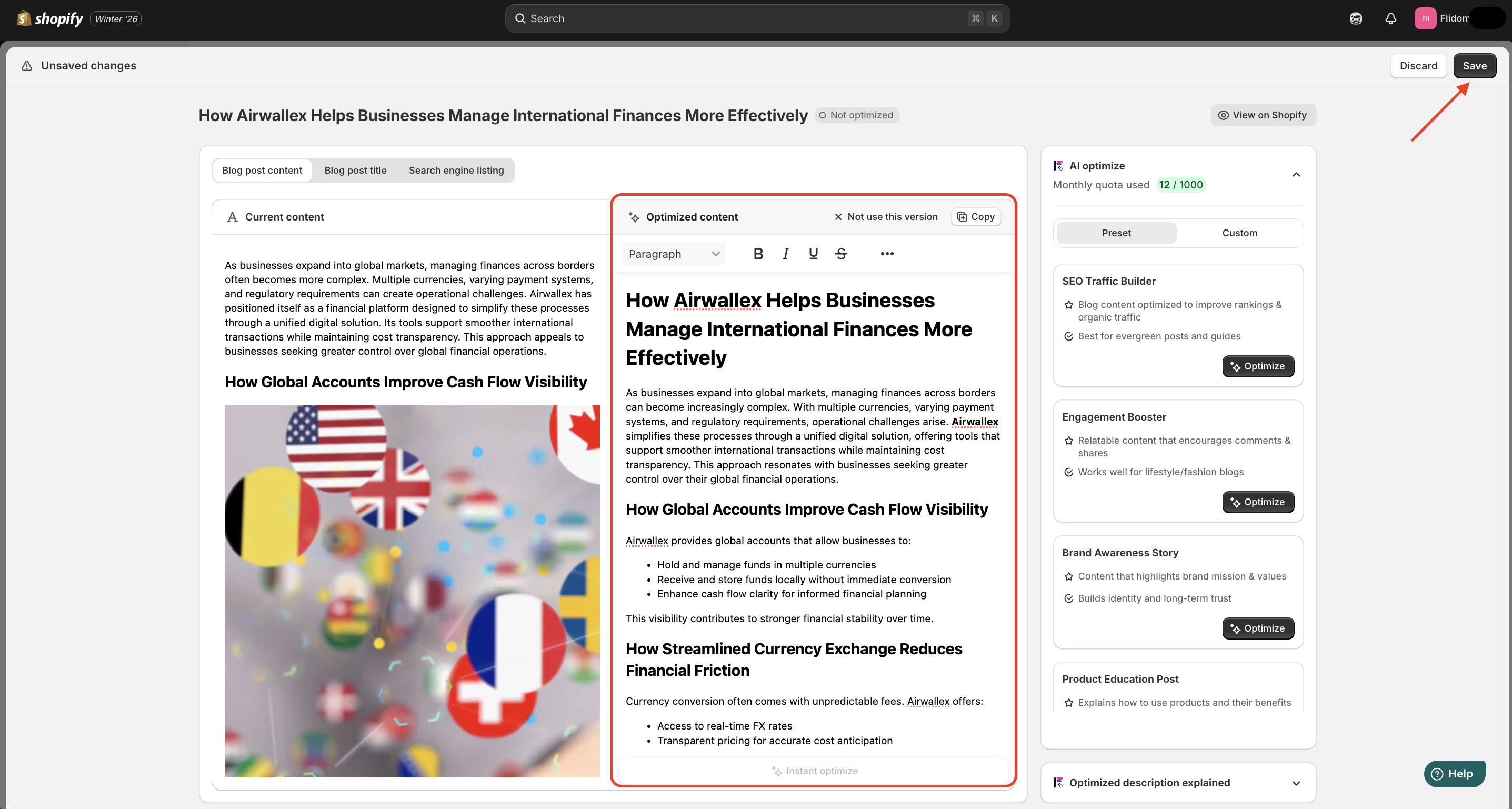Open Sidekick assistant icon in top bar

pyautogui.click(x=1356, y=18)
